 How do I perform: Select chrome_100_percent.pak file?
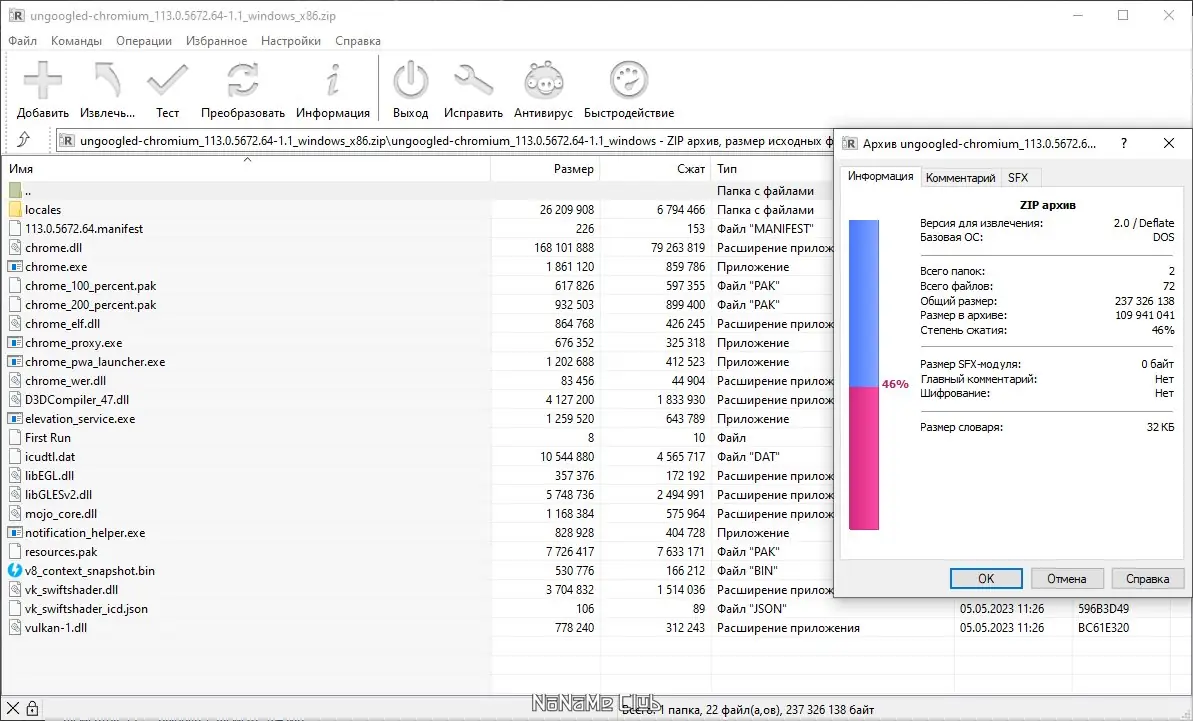click(91, 286)
